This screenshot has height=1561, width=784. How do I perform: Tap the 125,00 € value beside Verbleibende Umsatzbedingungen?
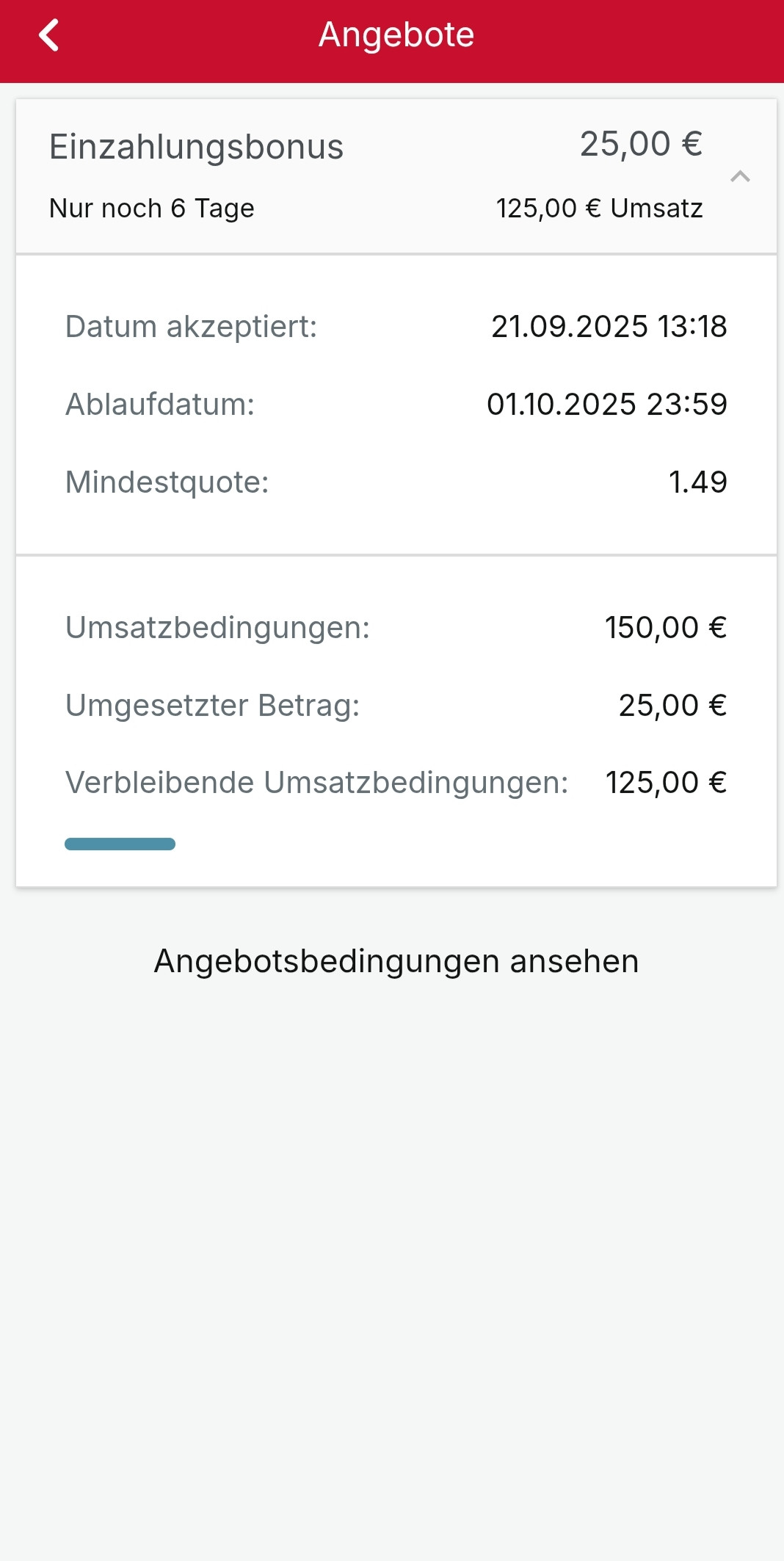point(665,783)
